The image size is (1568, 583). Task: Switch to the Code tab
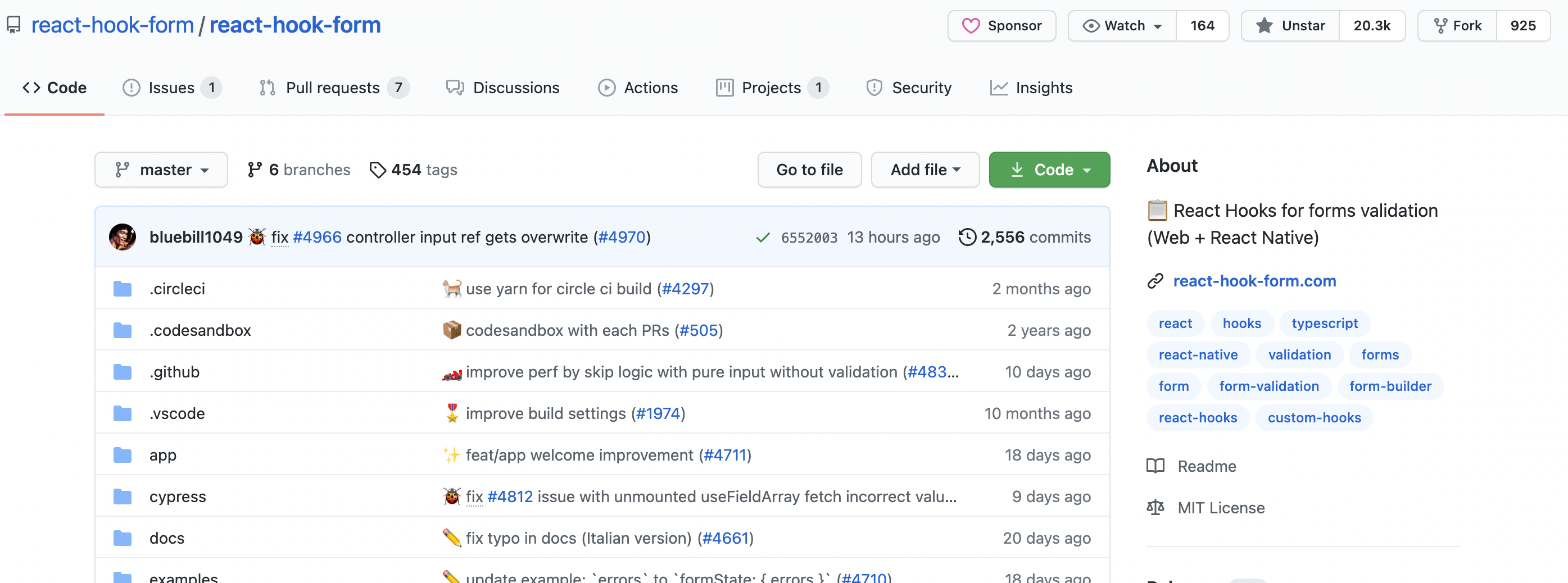(x=55, y=88)
